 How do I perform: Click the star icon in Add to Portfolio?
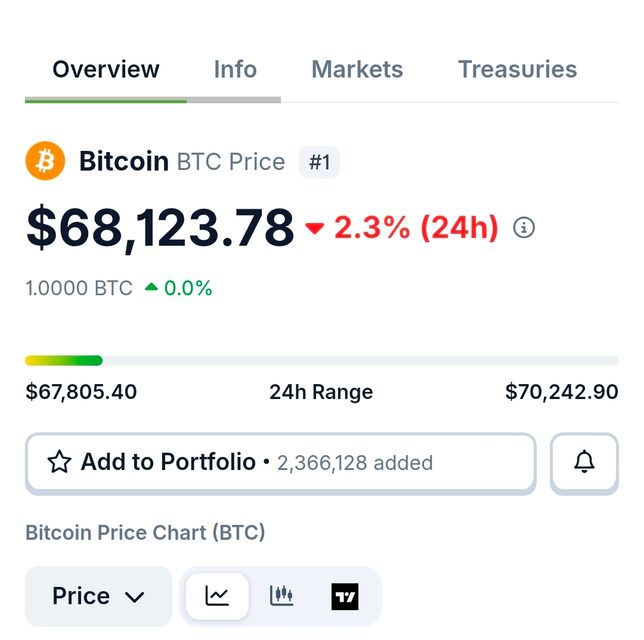point(60,462)
